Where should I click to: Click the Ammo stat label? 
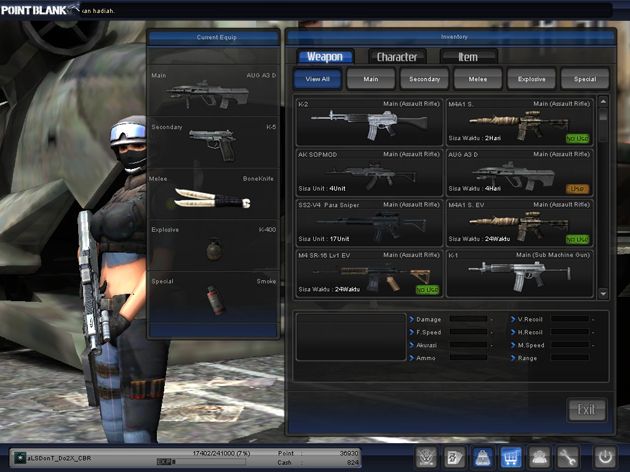point(425,358)
